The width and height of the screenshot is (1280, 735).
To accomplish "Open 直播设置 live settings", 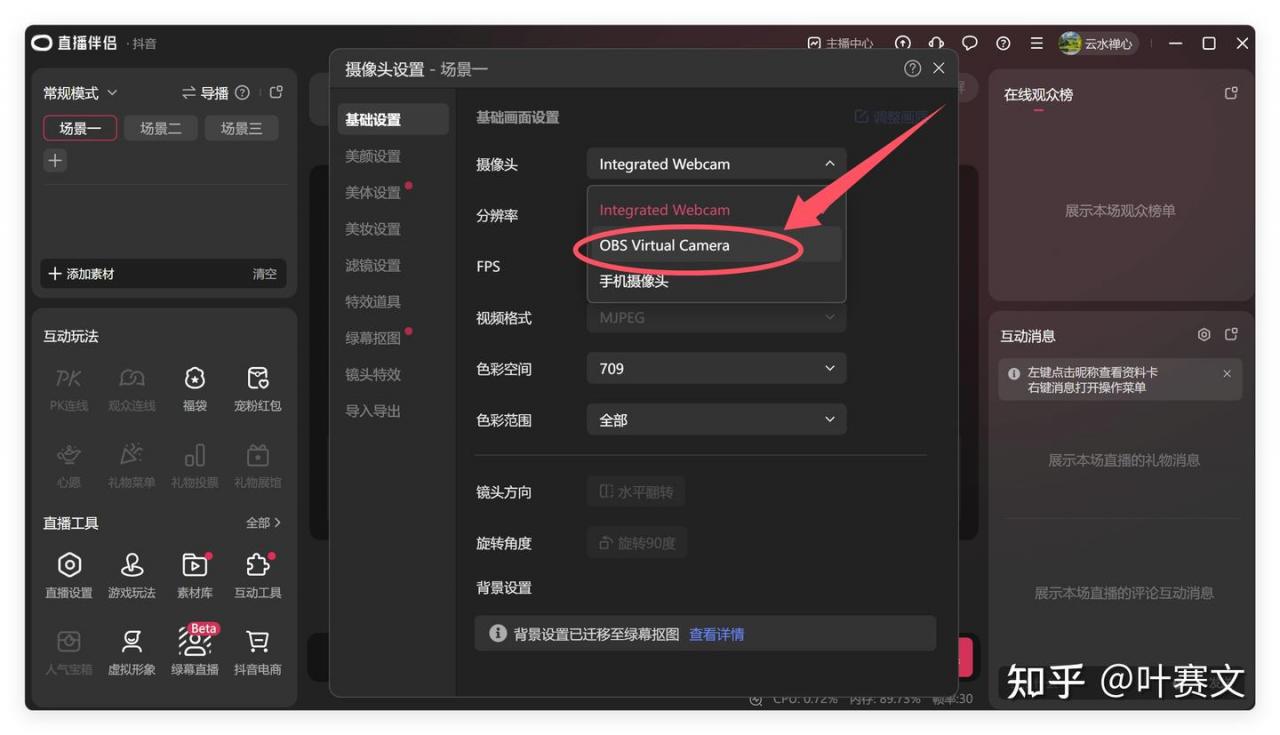I will click(69, 575).
